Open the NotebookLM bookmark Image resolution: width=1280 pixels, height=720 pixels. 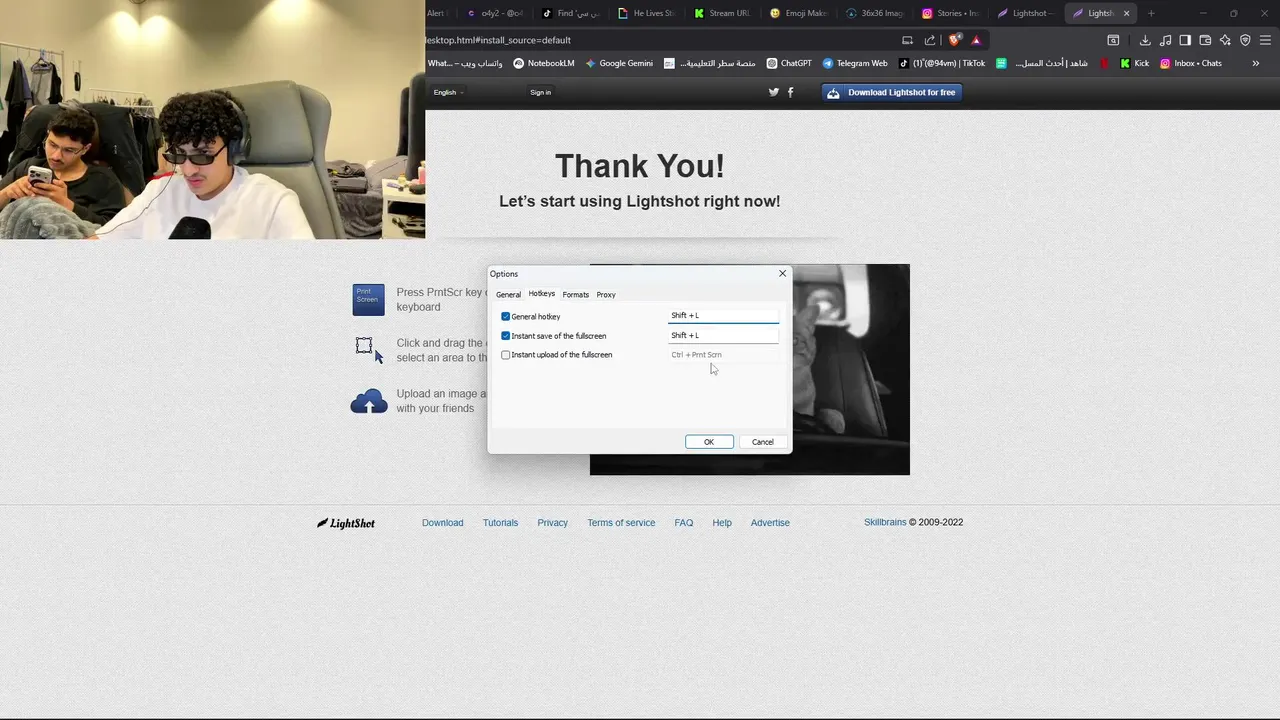(x=544, y=63)
